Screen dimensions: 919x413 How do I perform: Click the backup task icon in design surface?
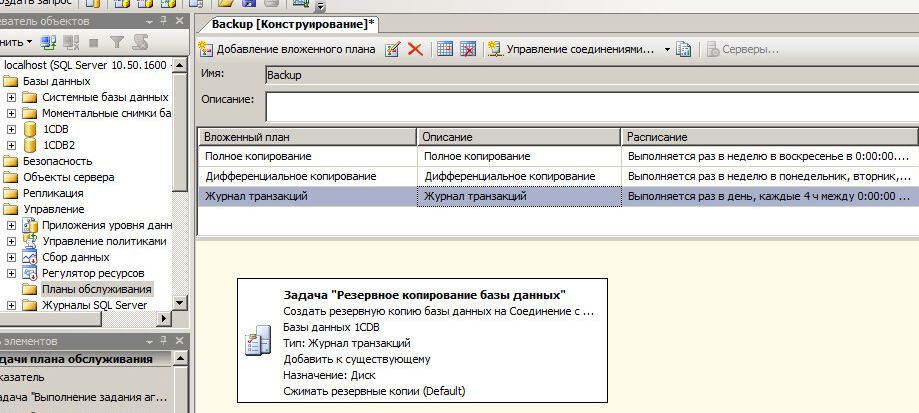[x=258, y=340]
